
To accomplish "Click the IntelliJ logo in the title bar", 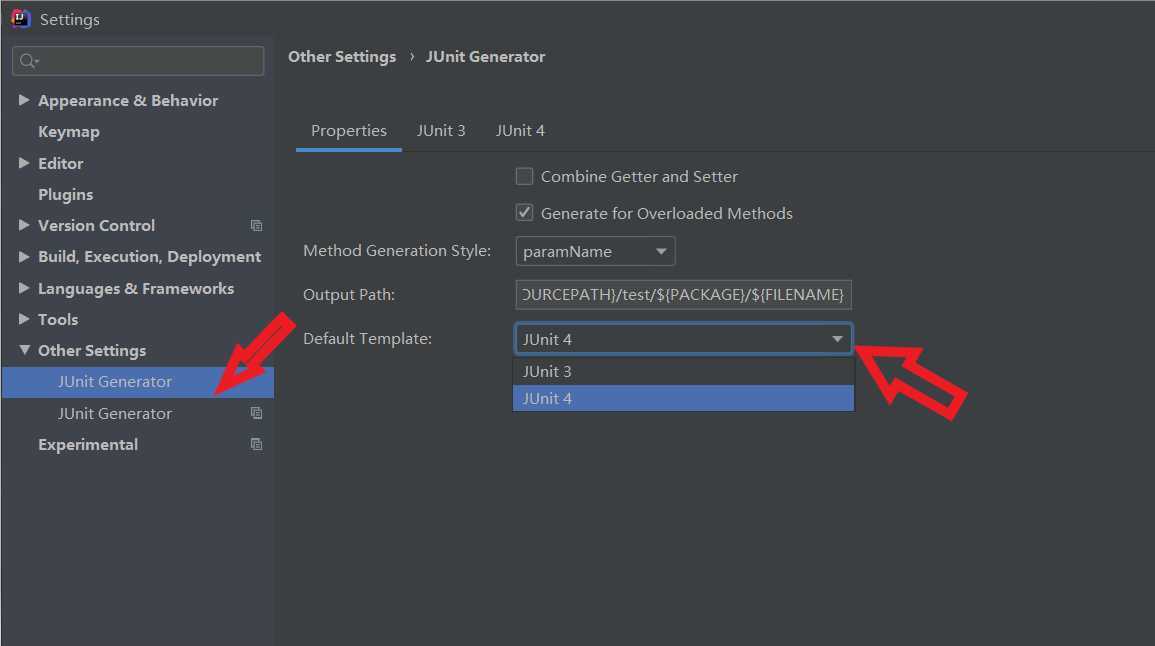I will [x=21, y=18].
